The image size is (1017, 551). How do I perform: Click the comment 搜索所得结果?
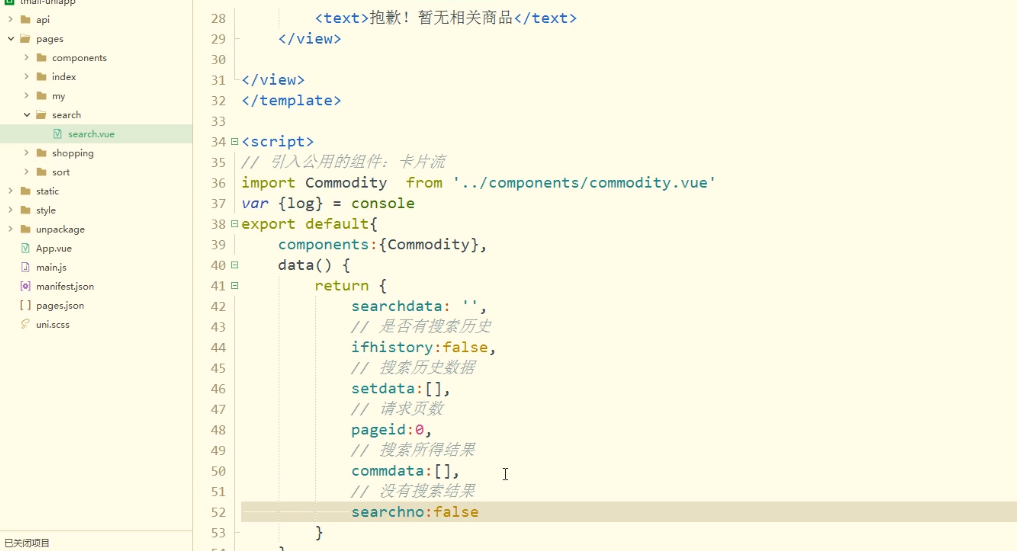413,451
